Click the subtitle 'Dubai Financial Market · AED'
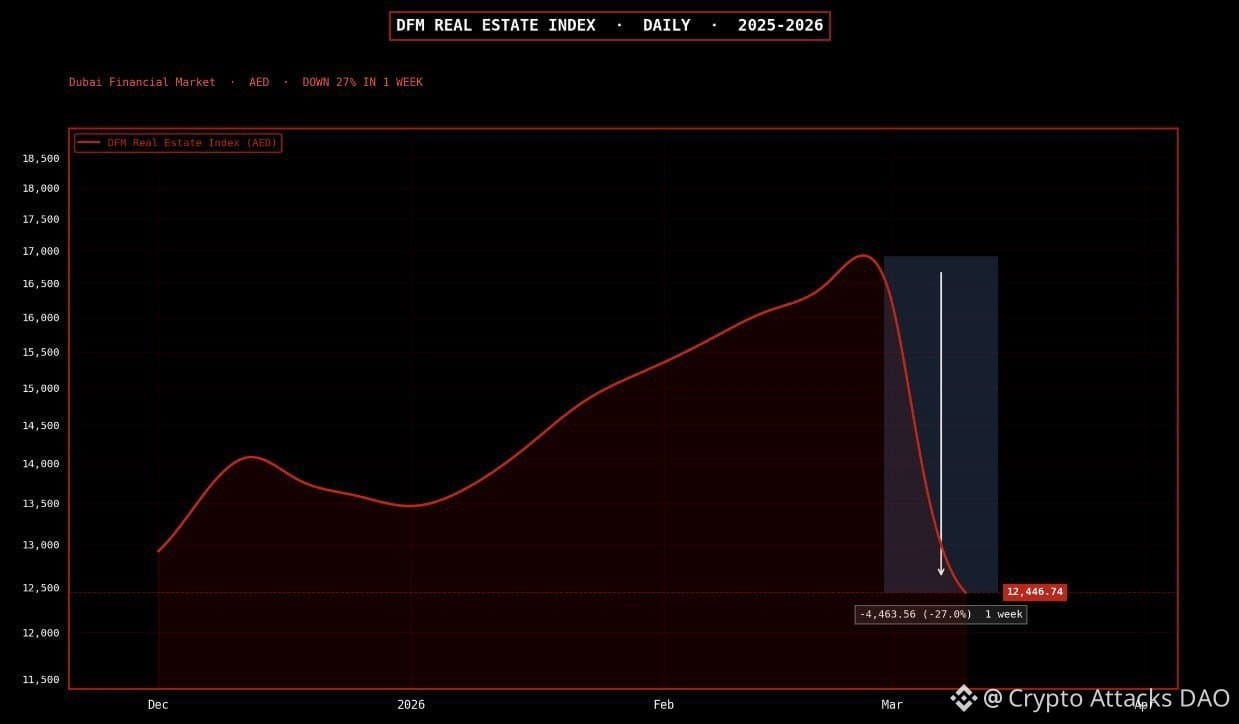This screenshot has width=1239, height=724. [169, 82]
